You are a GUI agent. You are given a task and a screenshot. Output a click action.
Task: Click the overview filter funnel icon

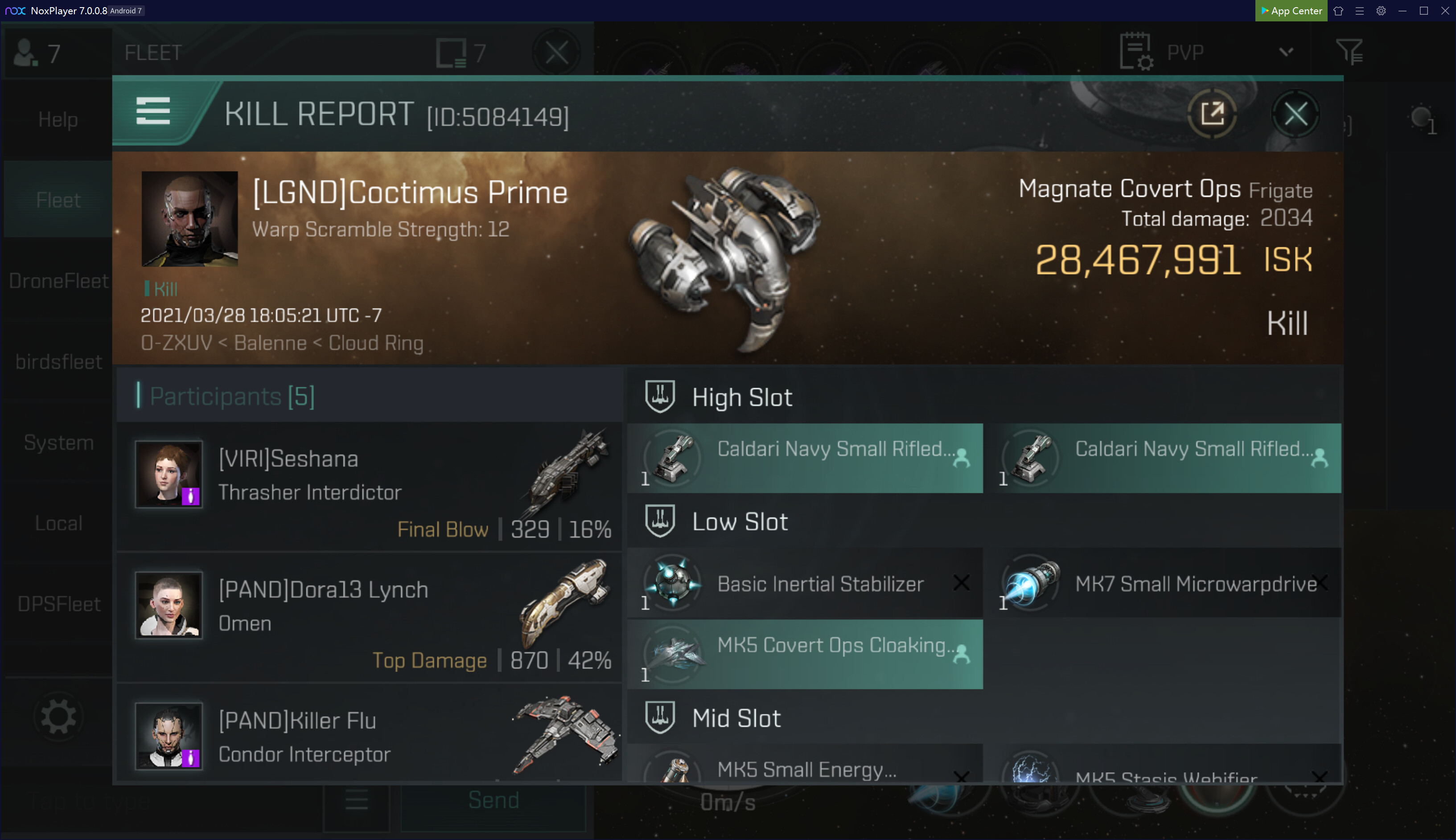[1349, 52]
